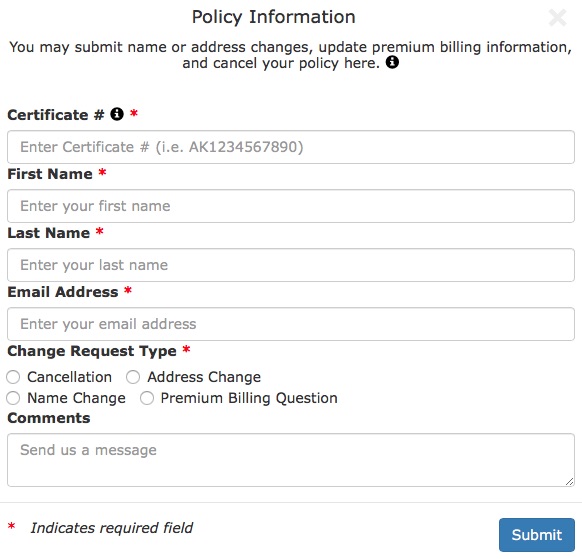Click the Certificate # field label
This screenshot has height=559, width=582.
coord(56,115)
